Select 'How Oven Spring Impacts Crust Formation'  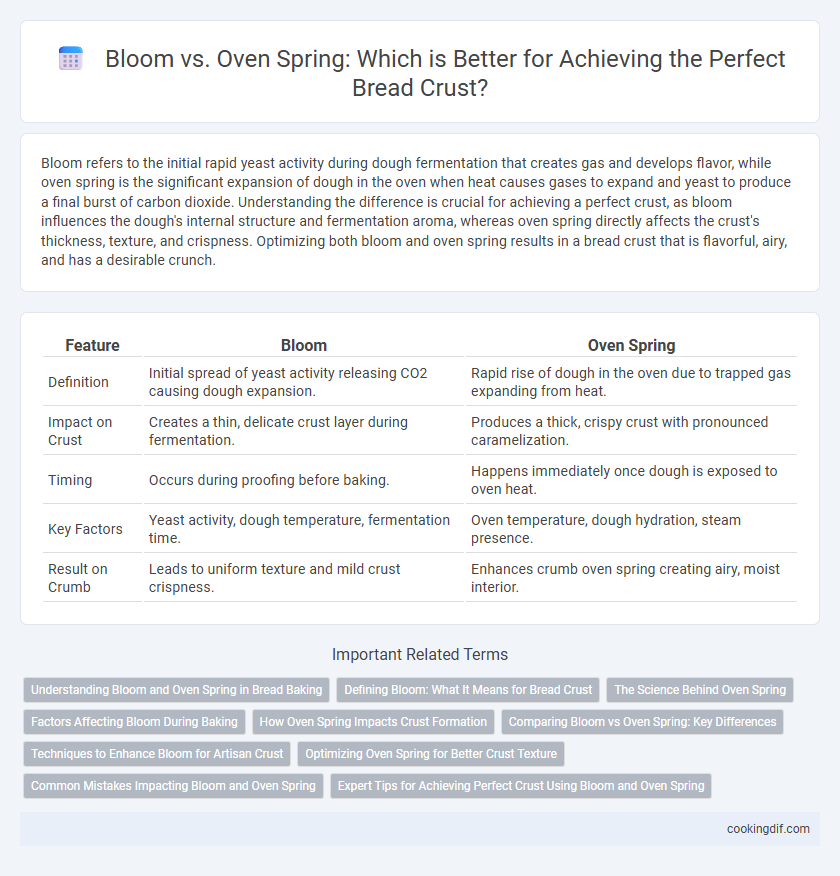(x=373, y=722)
